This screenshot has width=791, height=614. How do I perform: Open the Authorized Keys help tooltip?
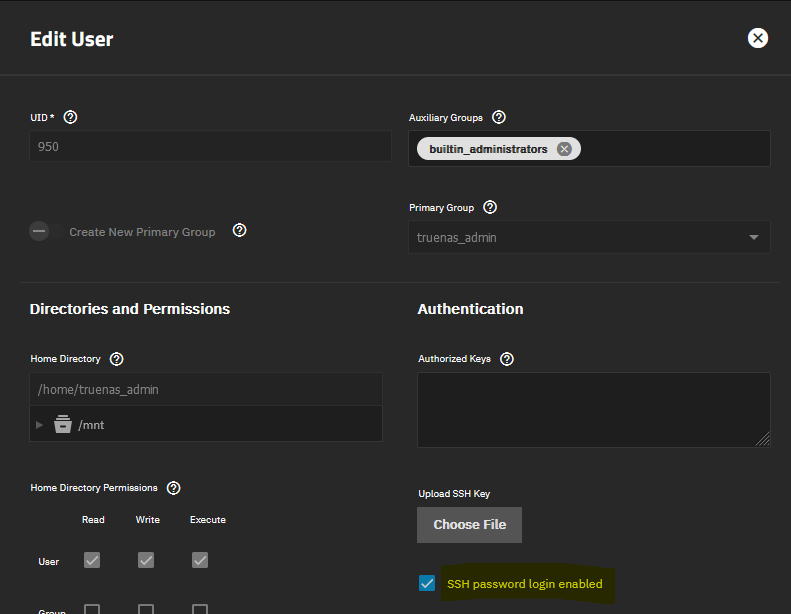(x=507, y=358)
